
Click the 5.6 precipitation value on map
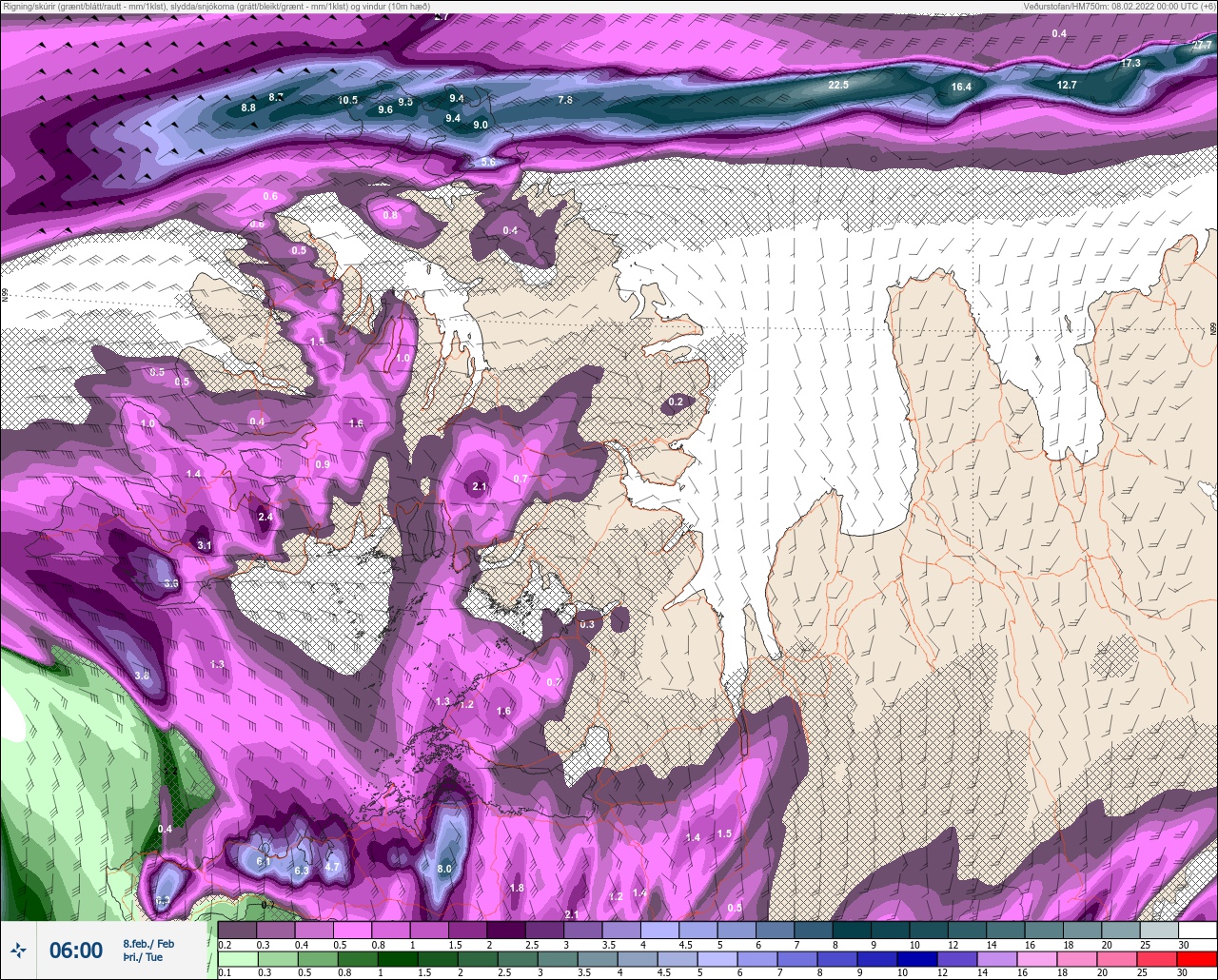click(x=488, y=163)
